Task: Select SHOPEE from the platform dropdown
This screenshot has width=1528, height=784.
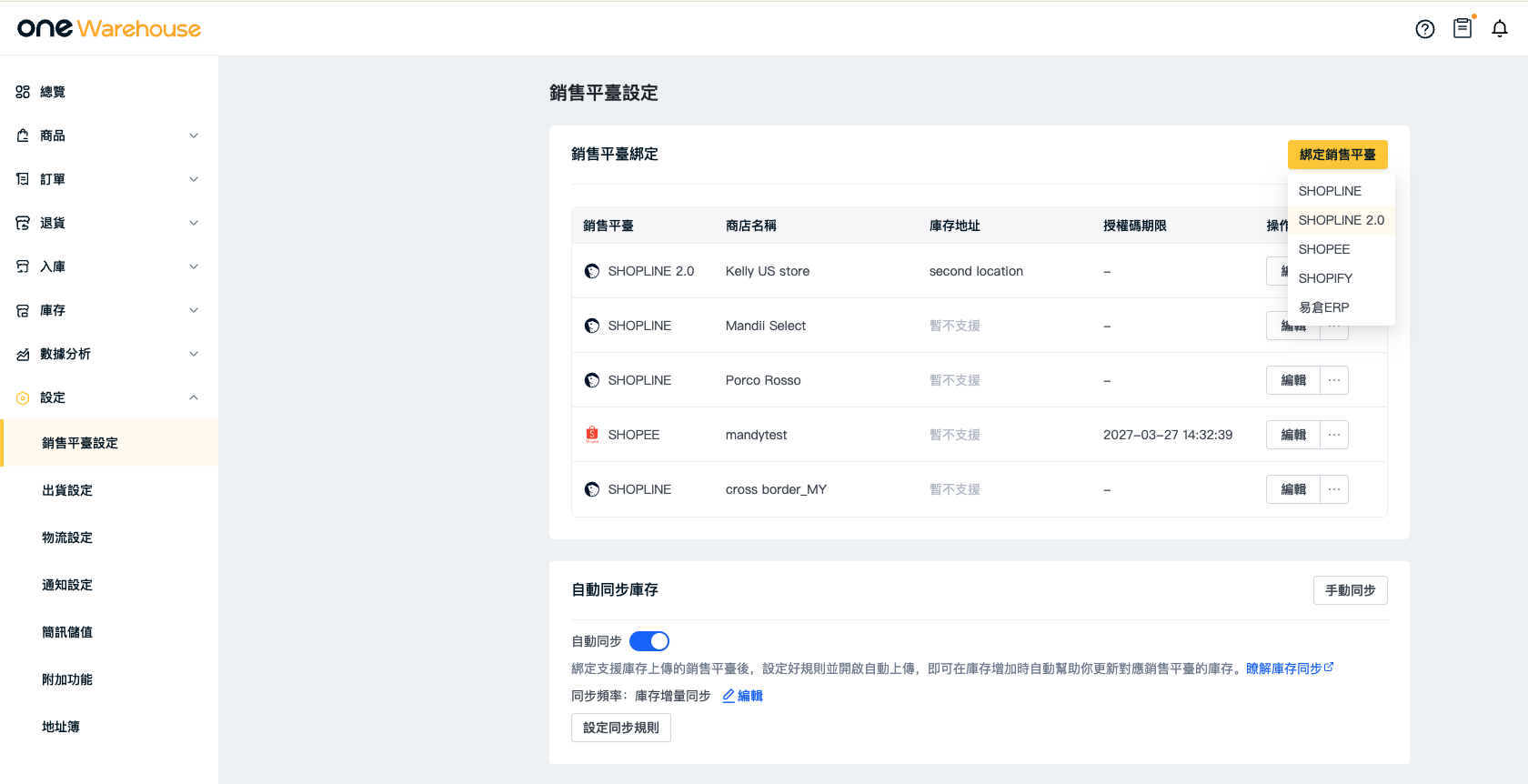Action: (x=1342, y=249)
